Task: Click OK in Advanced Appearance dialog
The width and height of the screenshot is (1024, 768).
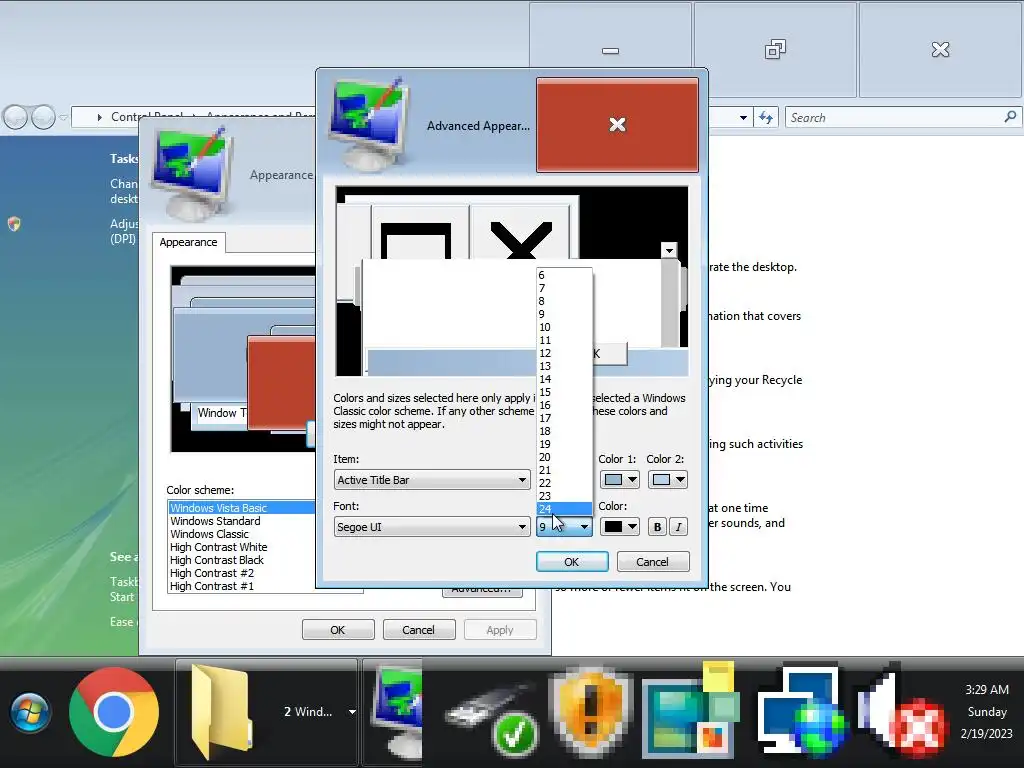Action: [x=572, y=562]
